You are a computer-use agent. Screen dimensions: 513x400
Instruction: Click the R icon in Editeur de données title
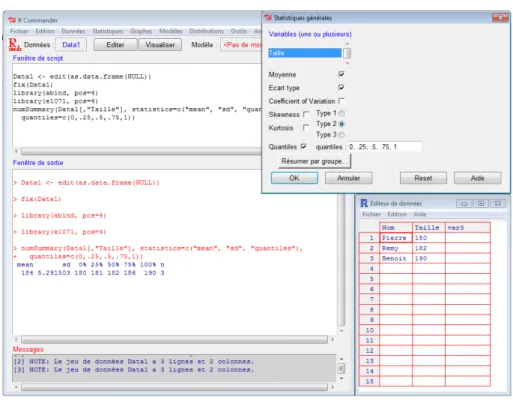click(364, 203)
